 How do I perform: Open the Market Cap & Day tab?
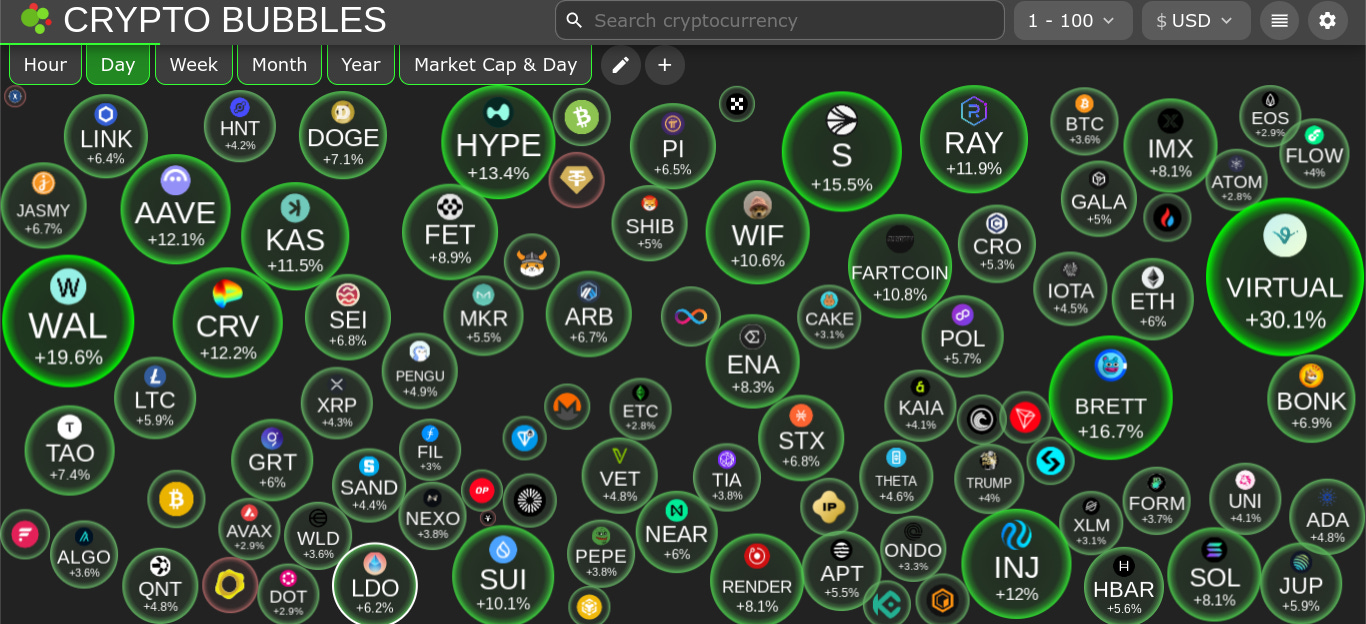click(x=496, y=65)
